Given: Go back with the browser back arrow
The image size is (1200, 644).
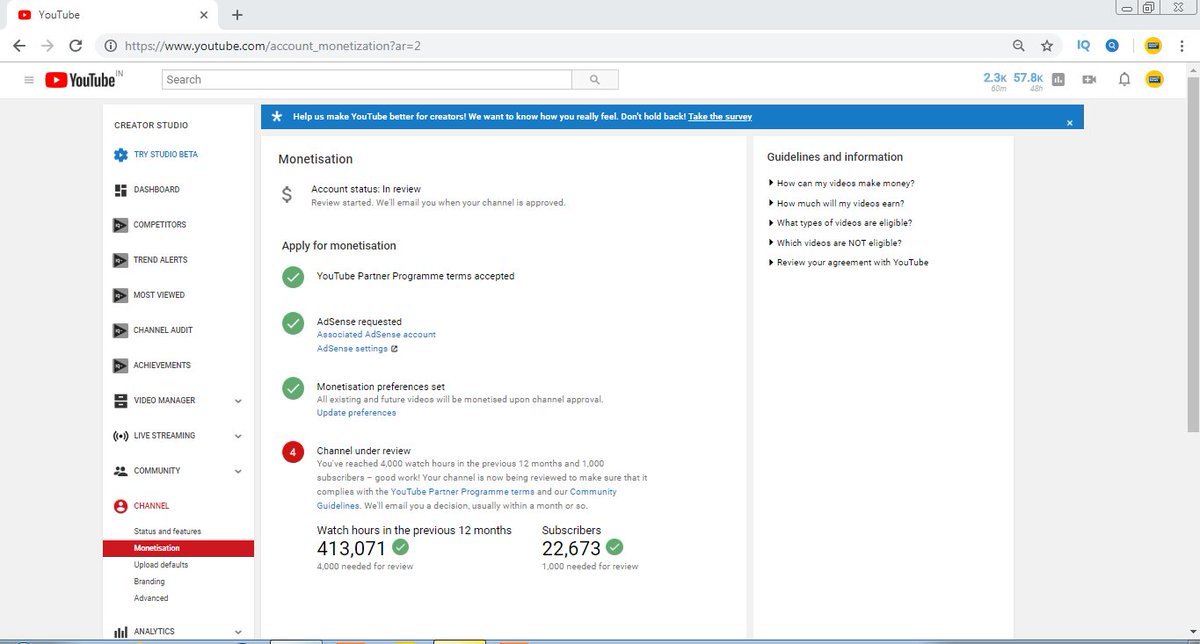Looking at the screenshot, I should [x=19, y=45].
